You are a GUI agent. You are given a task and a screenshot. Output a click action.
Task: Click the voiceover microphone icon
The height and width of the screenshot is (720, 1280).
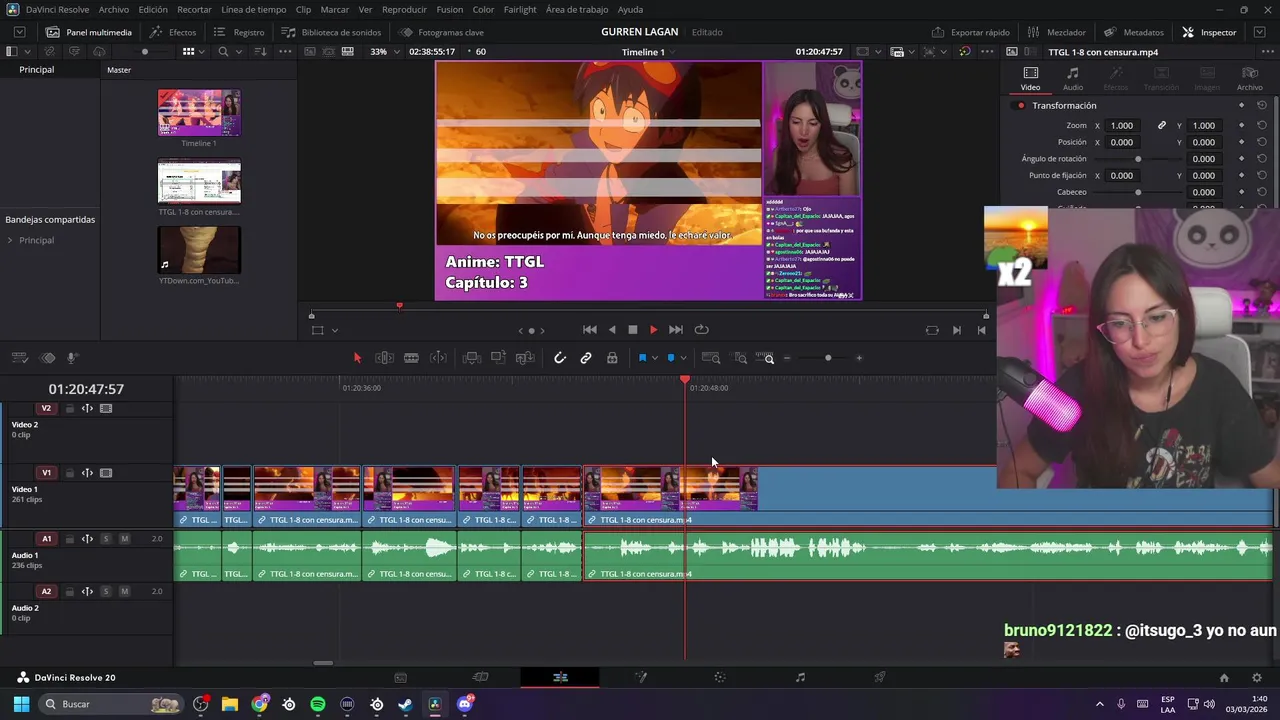point(72,358)
